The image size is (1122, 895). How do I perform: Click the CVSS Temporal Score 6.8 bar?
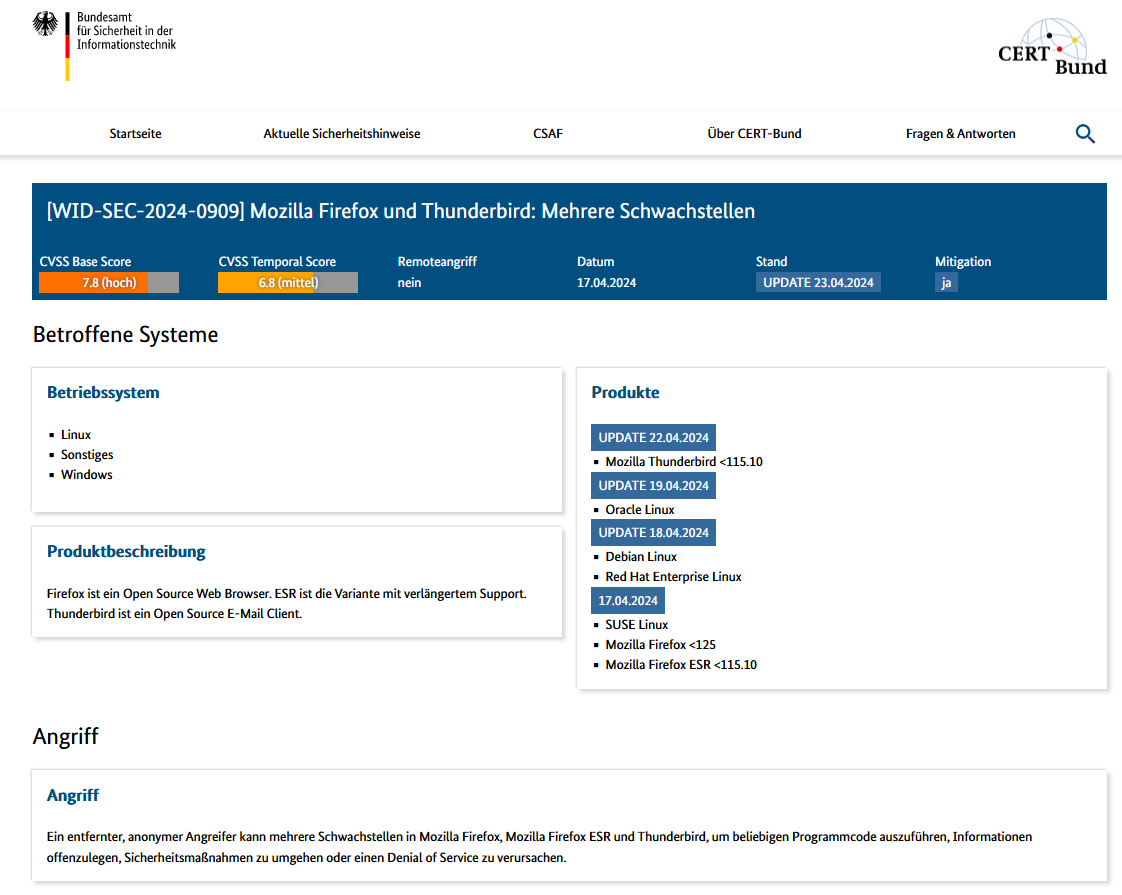coord(288,283)
